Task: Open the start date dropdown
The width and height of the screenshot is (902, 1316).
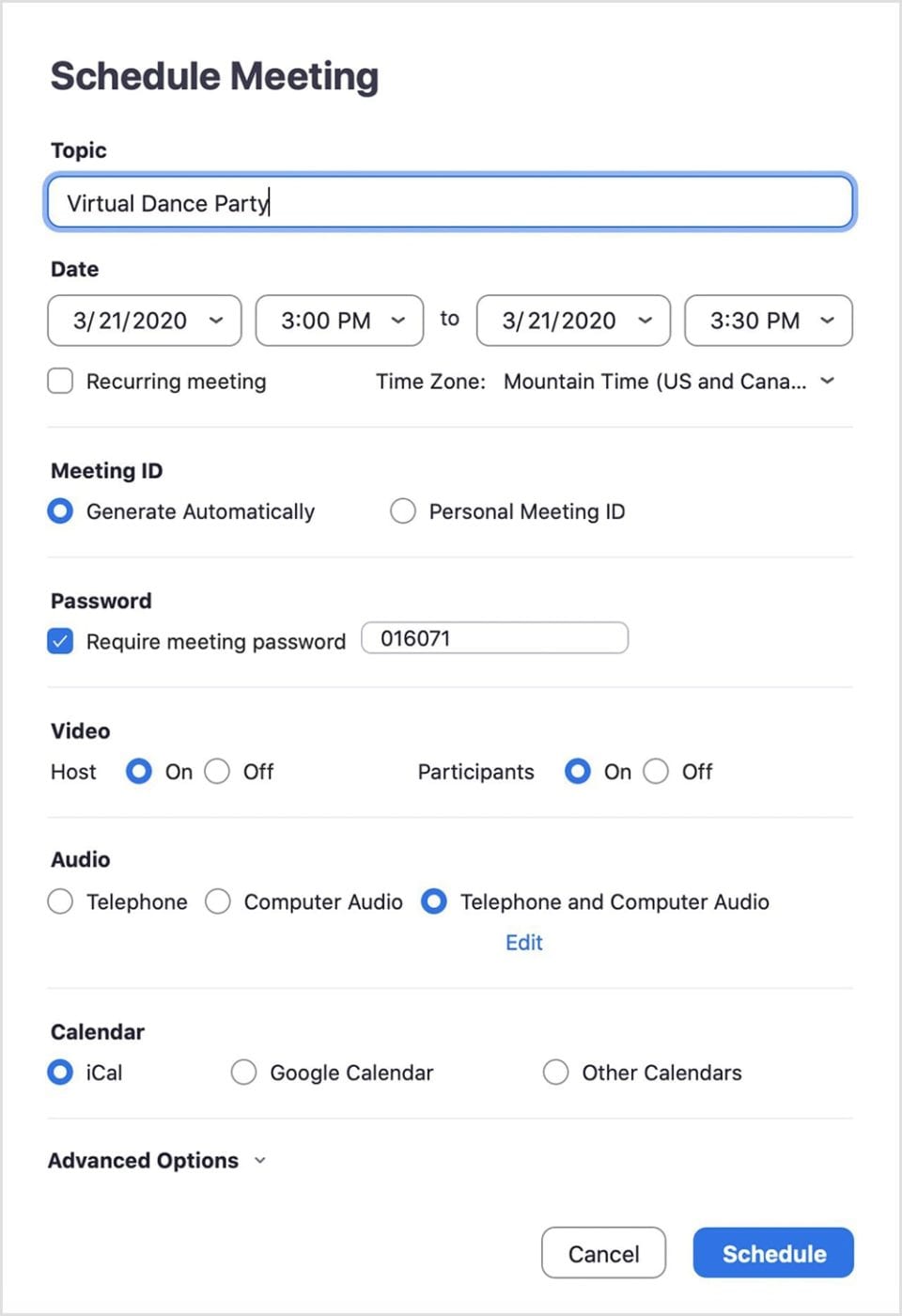Action: pos(145,321)
